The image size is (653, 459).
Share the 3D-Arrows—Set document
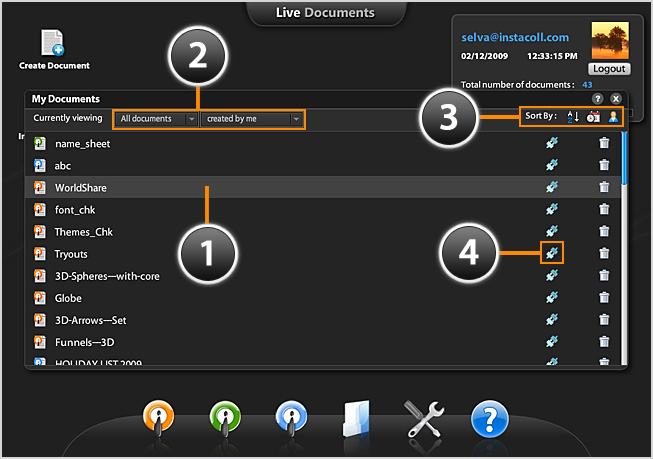point(552,319)
